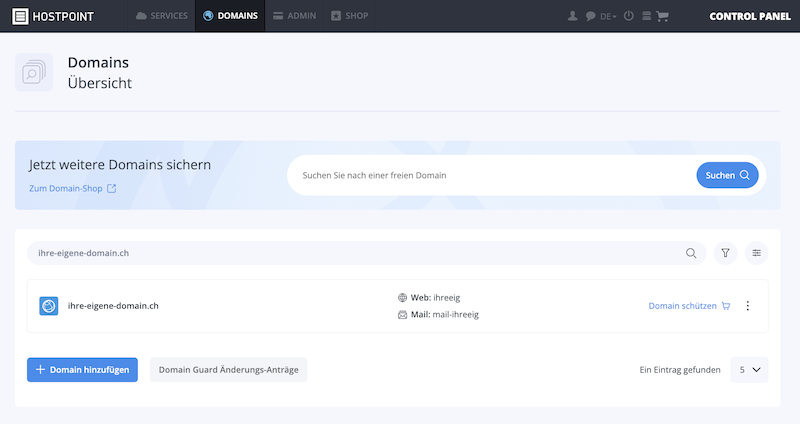The image size is (800, 424).
Task: Open the user account icon
Action: (x=572, y=16)
